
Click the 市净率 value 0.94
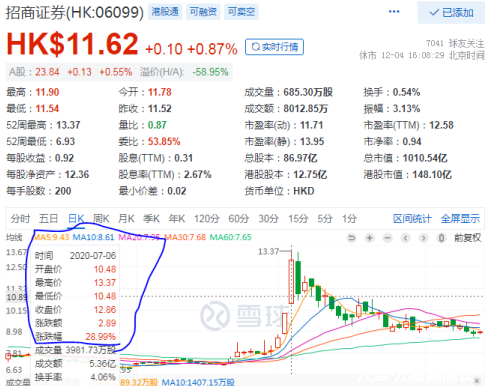pos(412,141)
